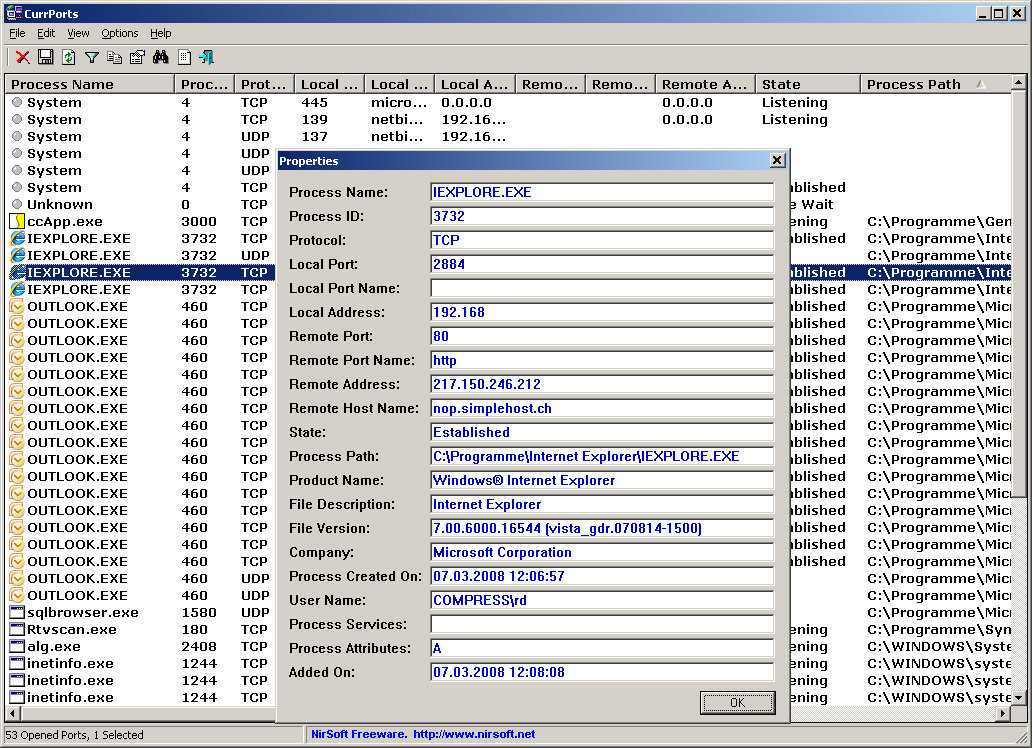Image resolution: width=1032 pixels, height=748 pixels.
Task: Click the CurrPorts title bar app icon
Action: tap(13, 13)
